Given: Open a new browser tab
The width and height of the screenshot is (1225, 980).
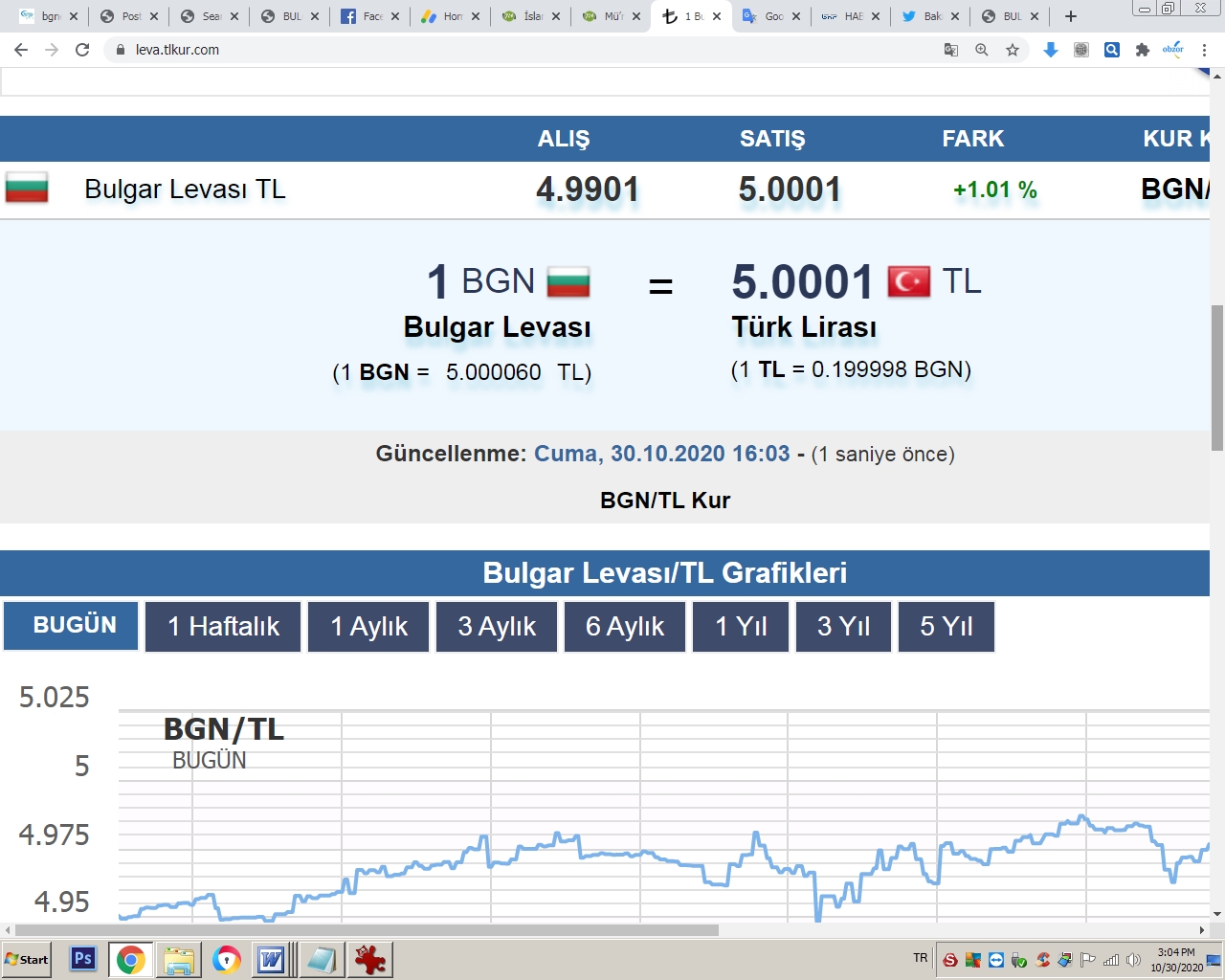Looking at the screenshot, I should pyautogui.click(x=1071, y=16).
